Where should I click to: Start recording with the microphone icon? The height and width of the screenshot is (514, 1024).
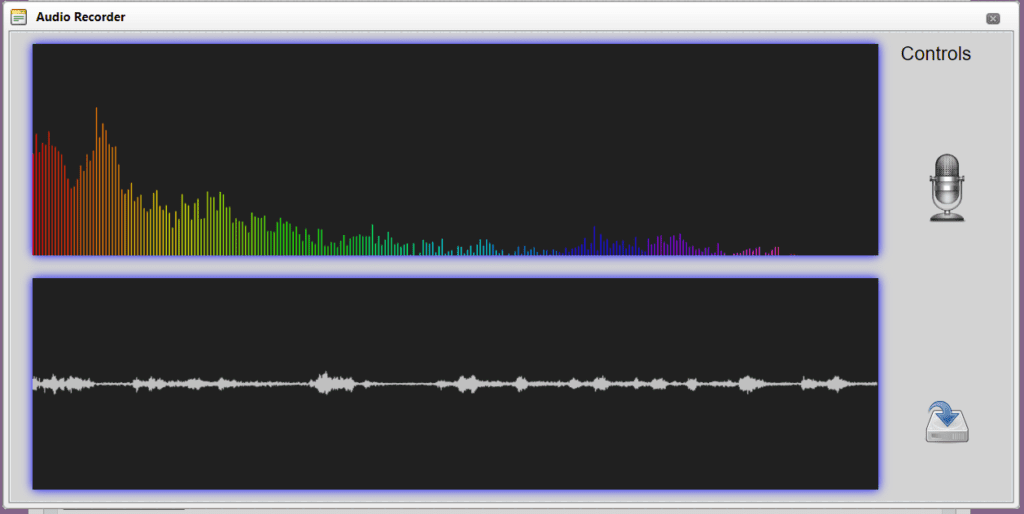pyautogui.click(x=947, y=188)
